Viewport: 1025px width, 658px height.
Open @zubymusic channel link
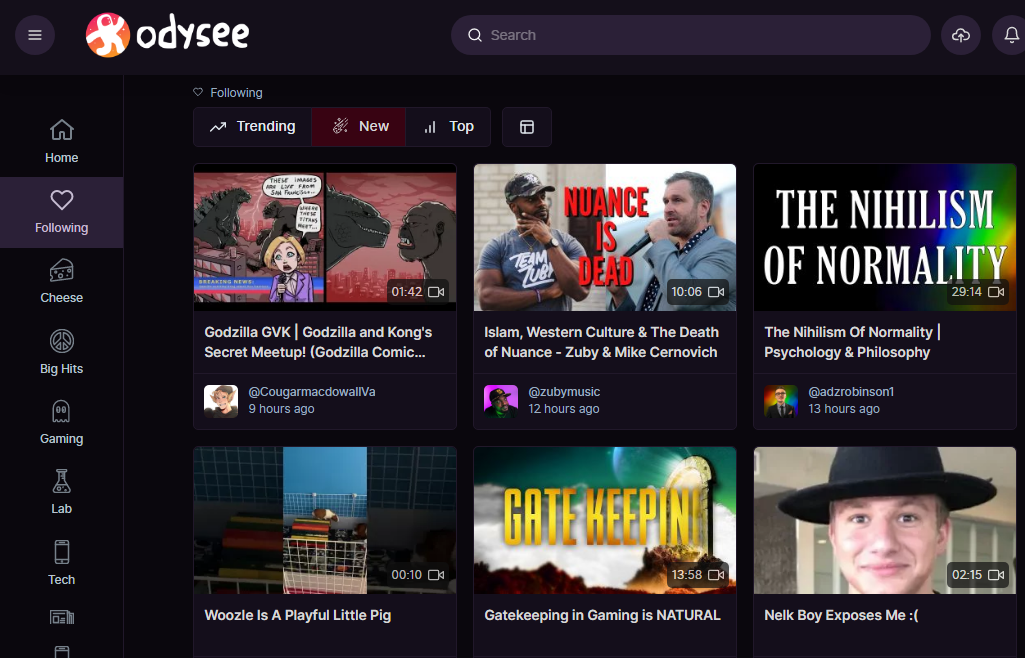pyautogui.click(x=564, y=391)
